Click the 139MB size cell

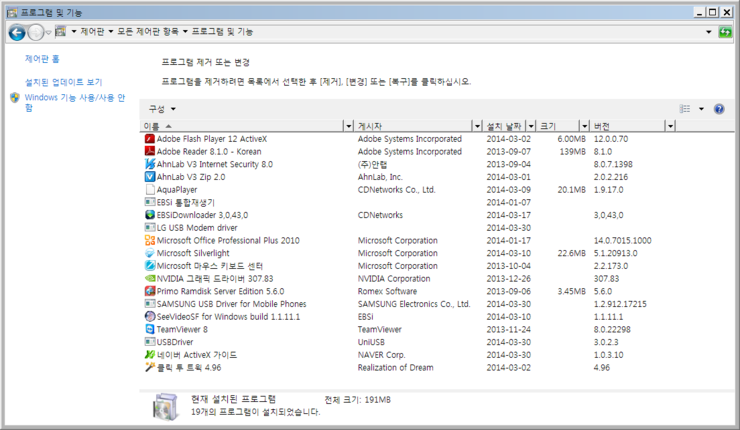[x=572, y=152]
